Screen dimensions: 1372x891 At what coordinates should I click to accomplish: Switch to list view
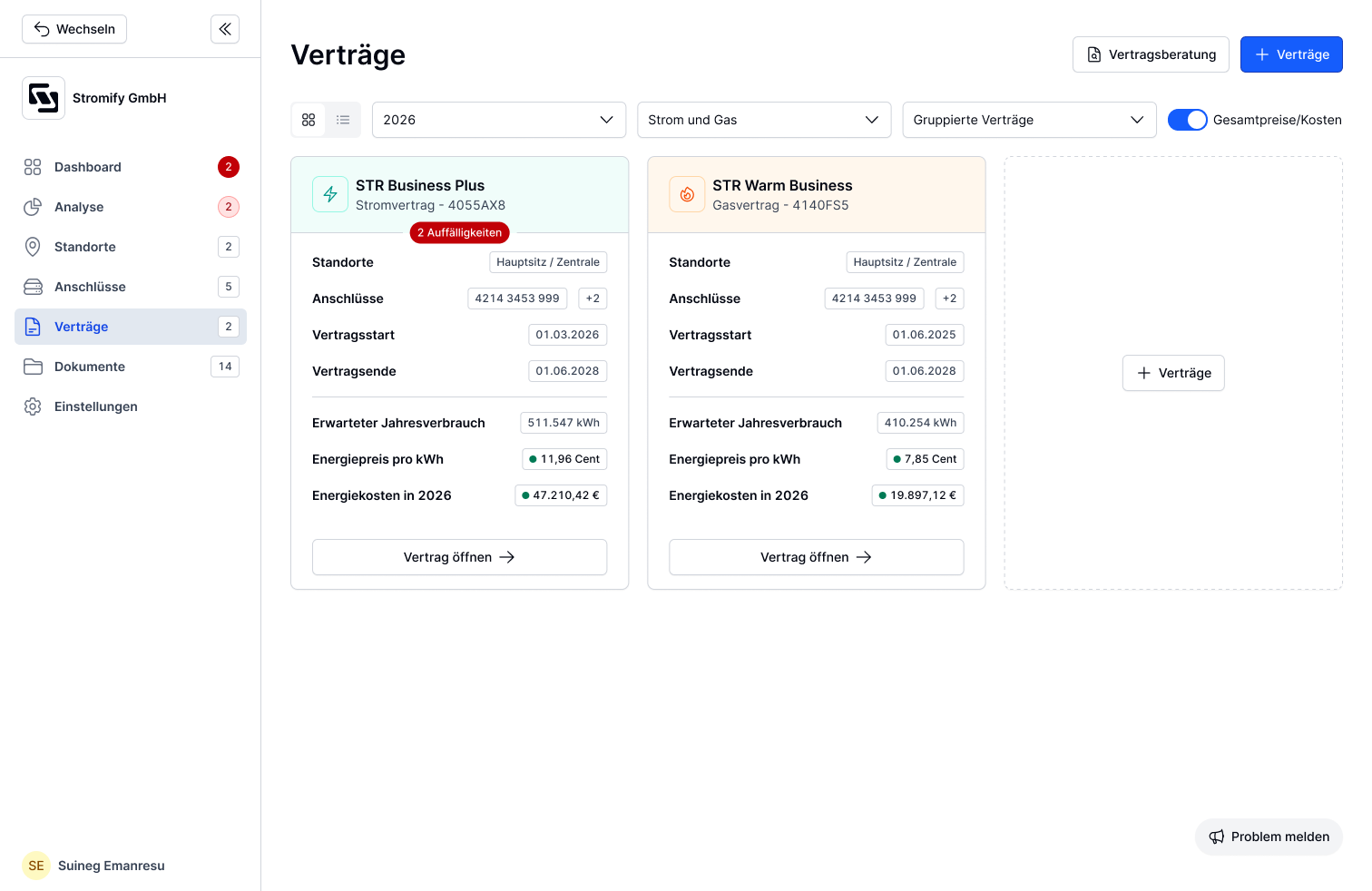(x=343, y=120)
